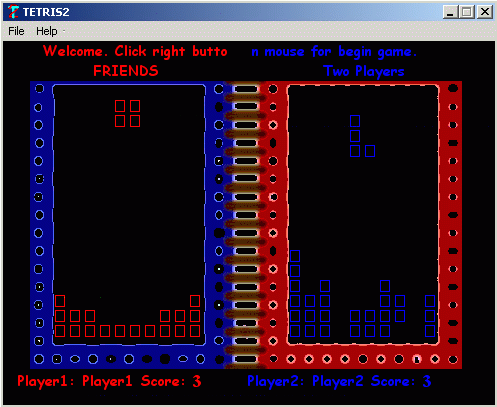Click the blue Two Players label

364,71
